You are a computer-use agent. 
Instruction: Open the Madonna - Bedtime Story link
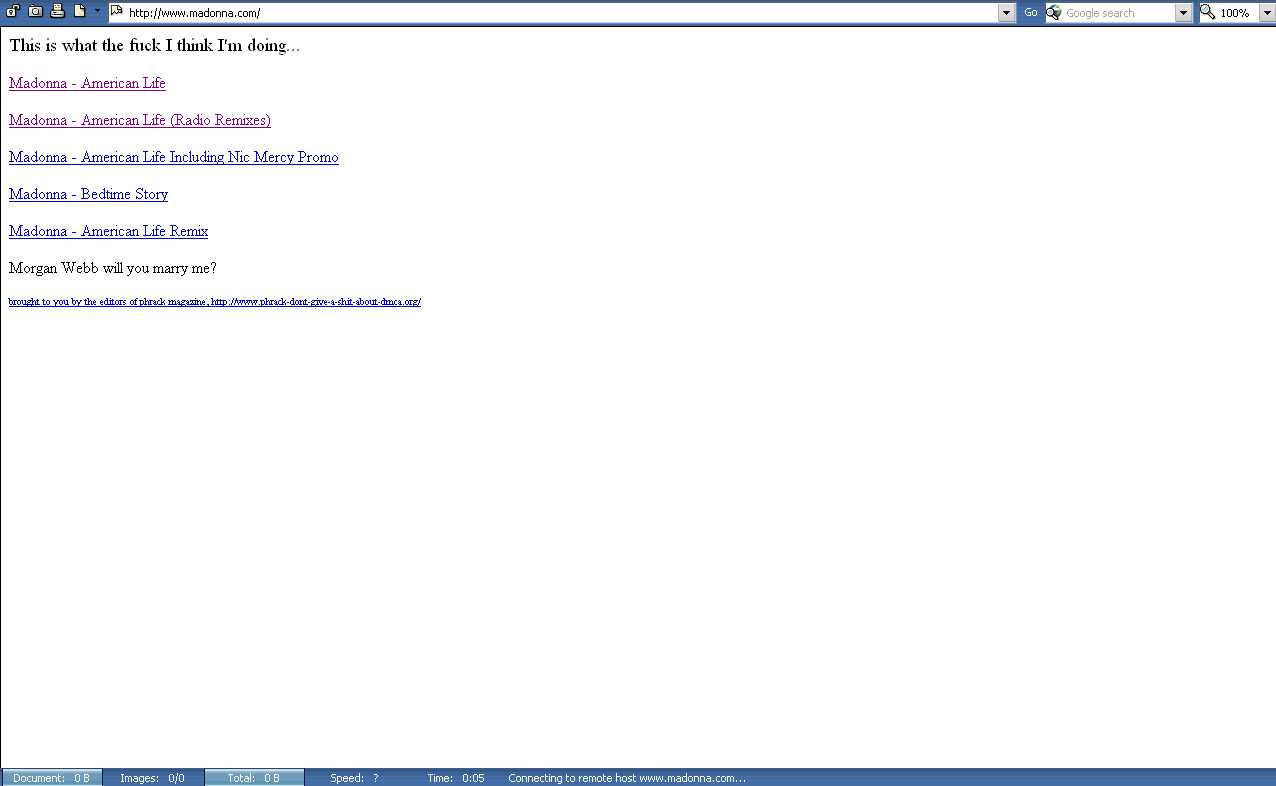(88, 194)
